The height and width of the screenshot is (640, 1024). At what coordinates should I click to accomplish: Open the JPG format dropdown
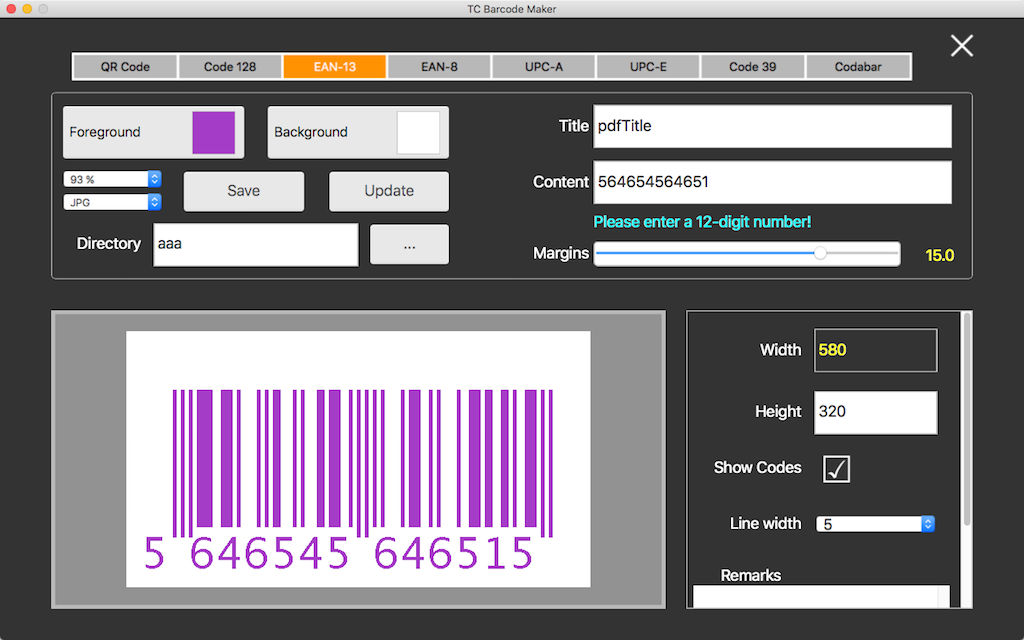tap(112, 202)
